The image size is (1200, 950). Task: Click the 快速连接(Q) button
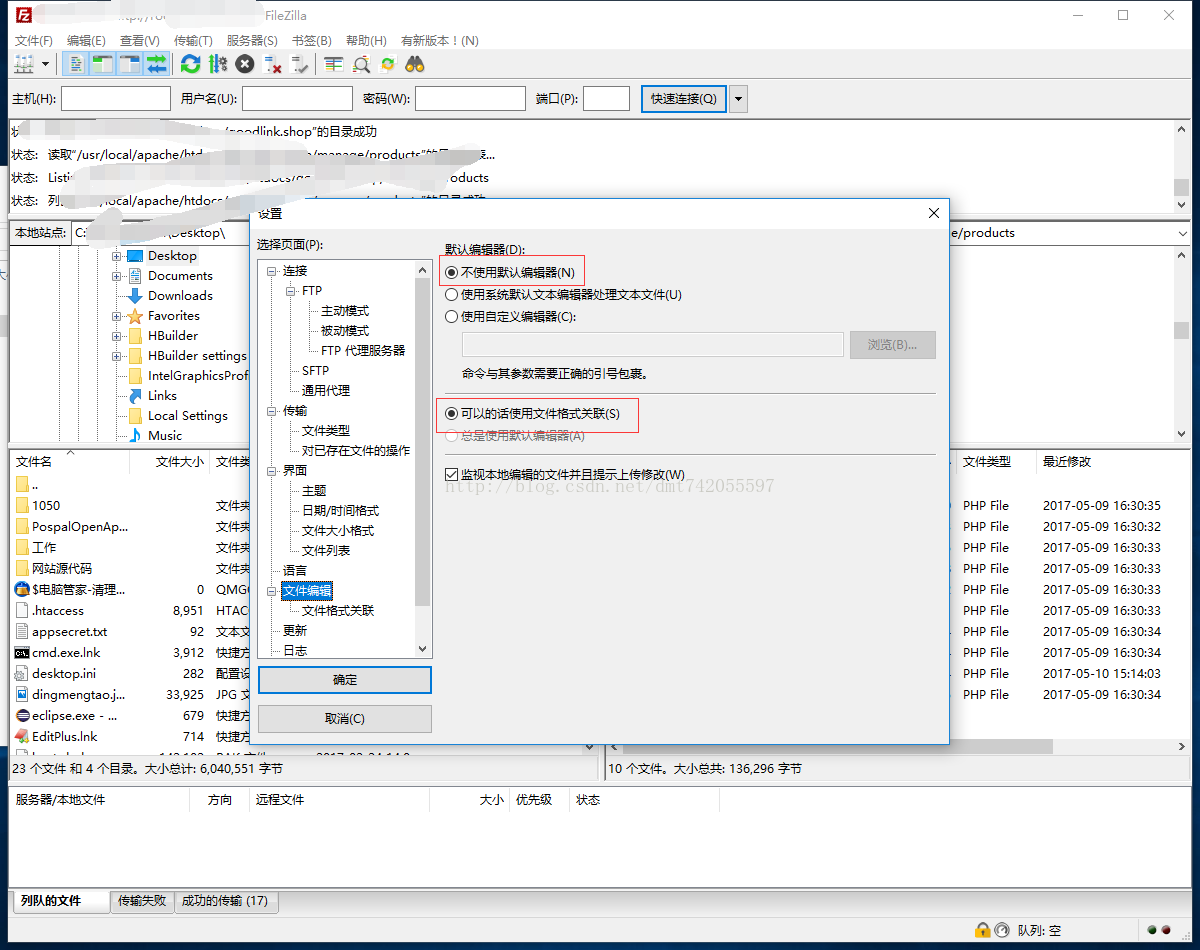684,99
